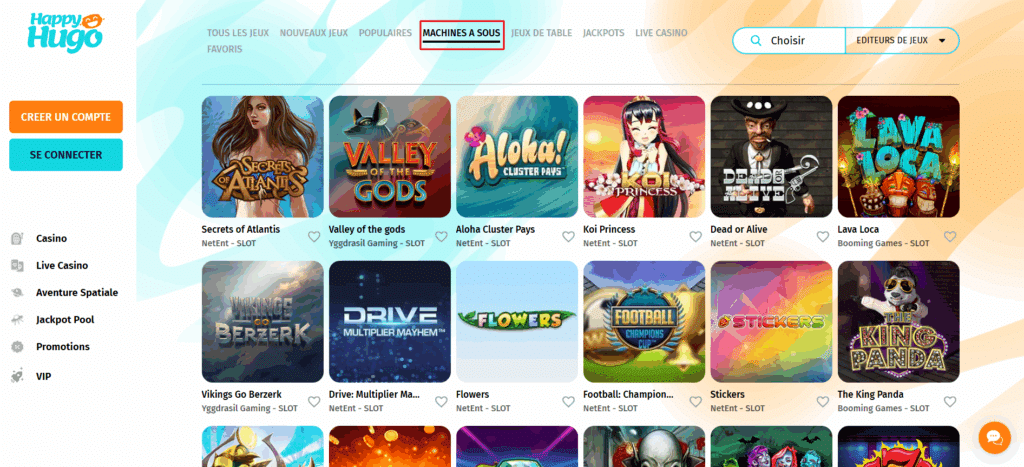Screen dimensions: 1024x467
Task: Open the Valley of the Gods thumbnail
Action: coord(390,157)
